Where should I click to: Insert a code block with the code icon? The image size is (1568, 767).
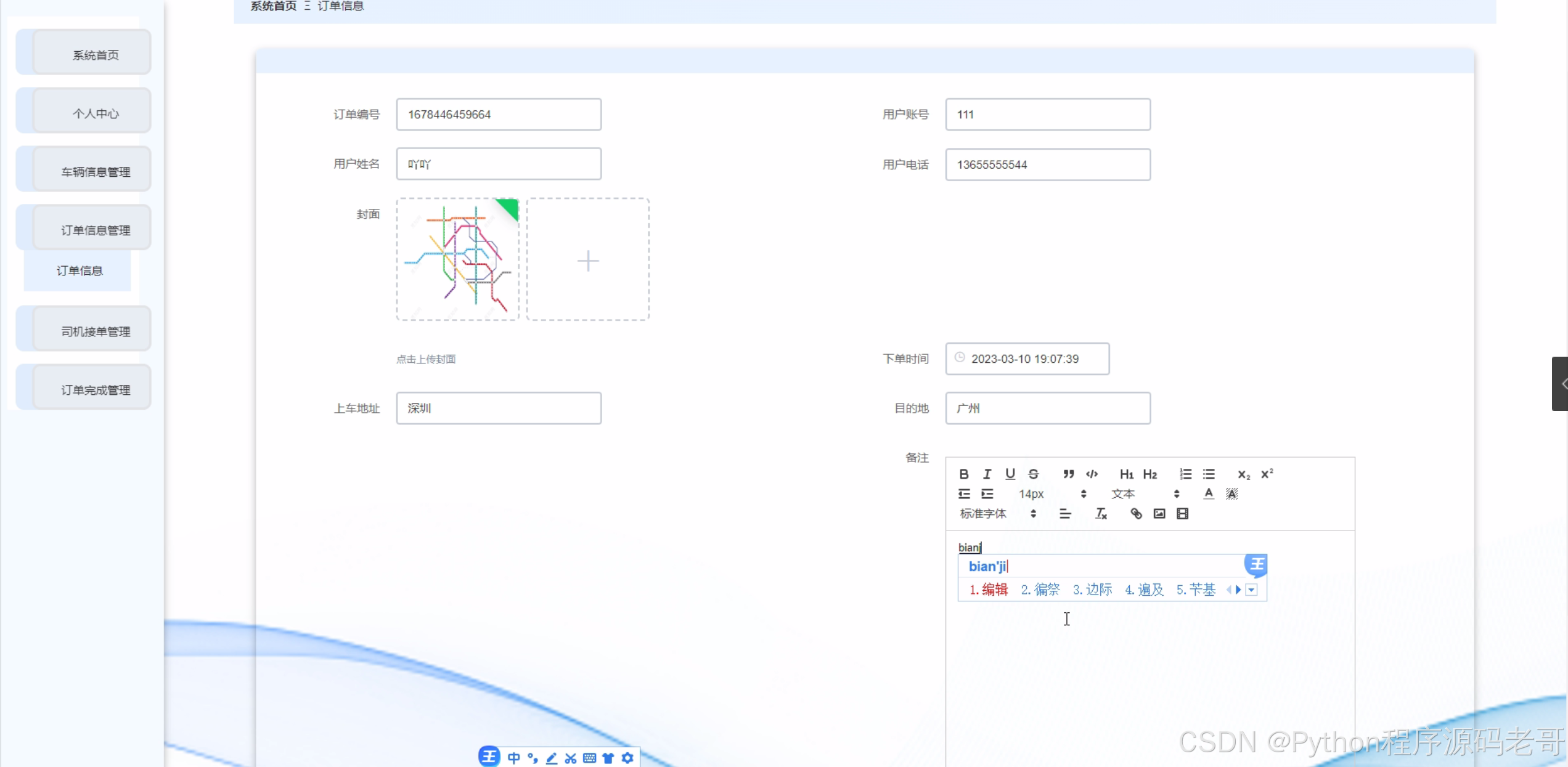click(1092, 474)
